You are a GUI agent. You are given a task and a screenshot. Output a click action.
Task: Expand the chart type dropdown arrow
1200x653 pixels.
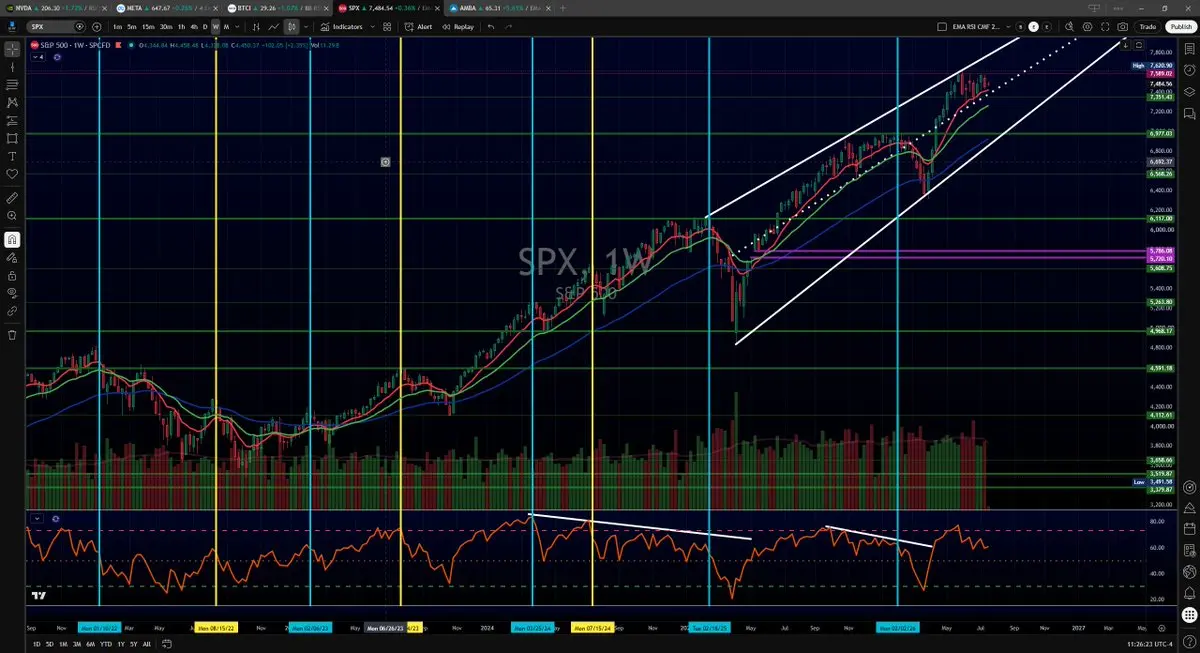pyautogui.click(x=306, y=26)
